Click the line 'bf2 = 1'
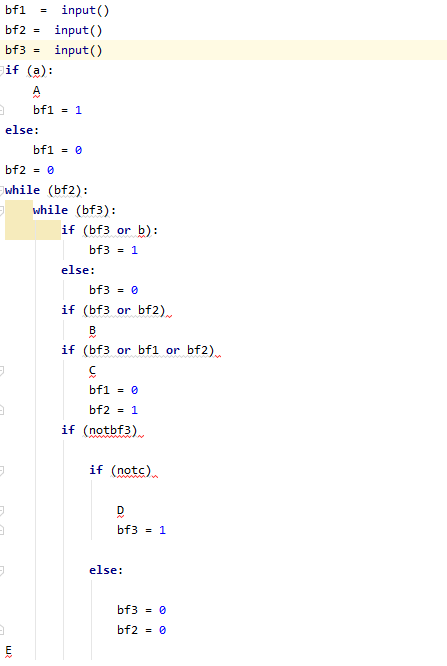Image resolution: width=447 pixels, height=666 pixels. (x=113, y=409)
